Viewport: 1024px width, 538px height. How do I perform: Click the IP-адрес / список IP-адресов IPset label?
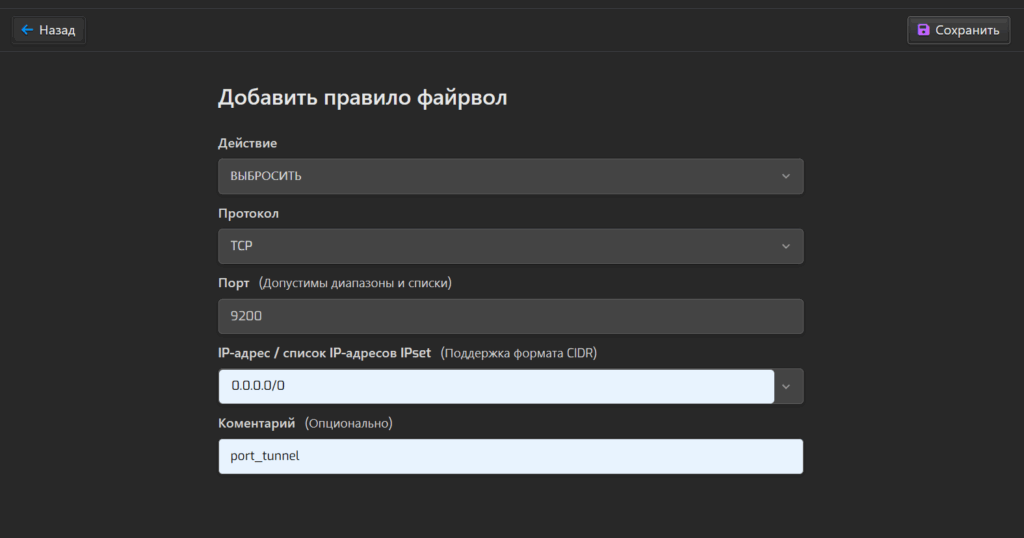(324, 353)
